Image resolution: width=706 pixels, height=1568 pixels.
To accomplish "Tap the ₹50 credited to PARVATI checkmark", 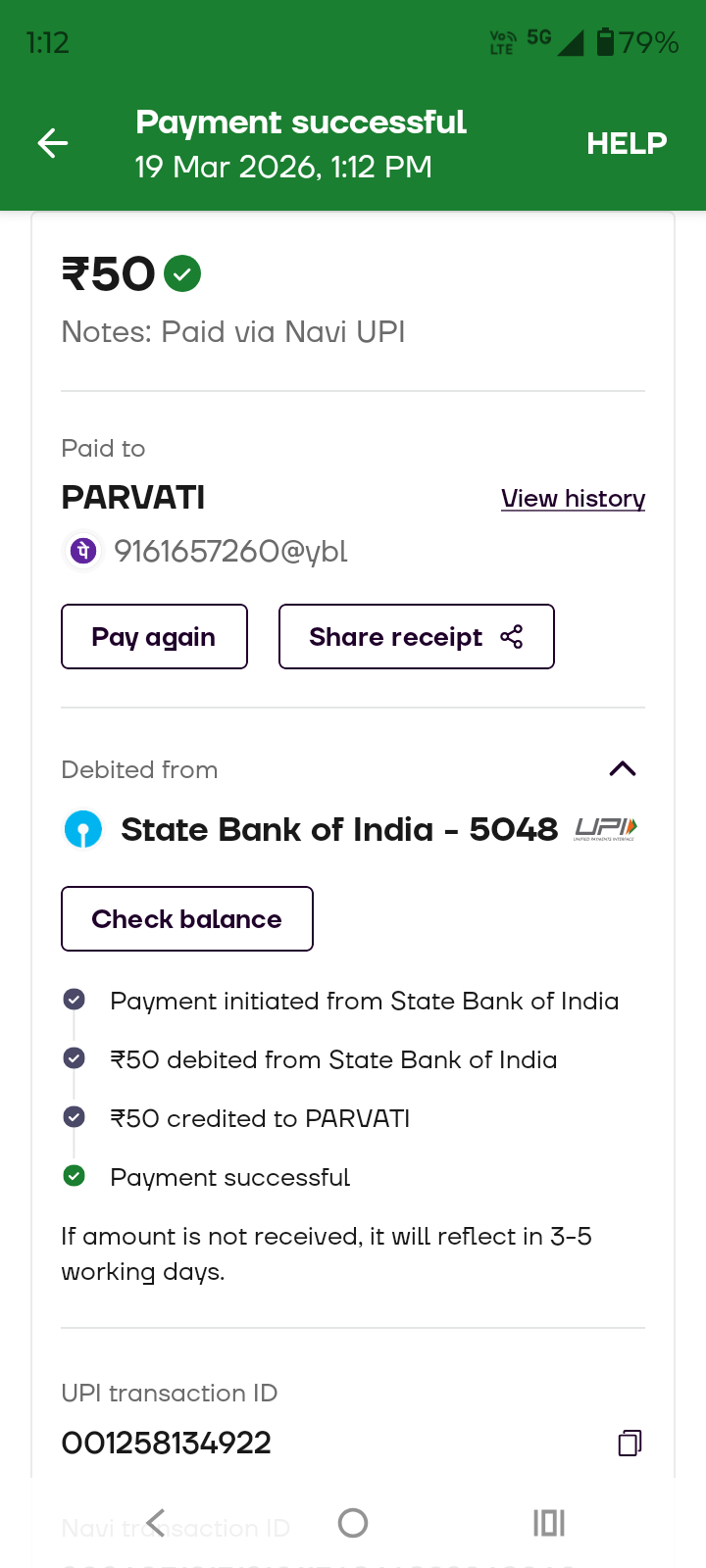I will [x=74, y=1117].
